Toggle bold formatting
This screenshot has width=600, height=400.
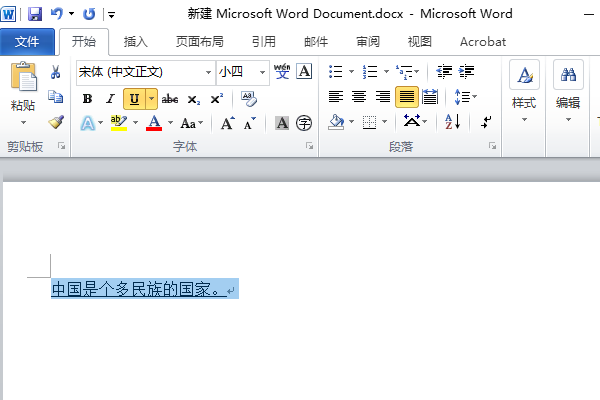(x=88, y=99)
